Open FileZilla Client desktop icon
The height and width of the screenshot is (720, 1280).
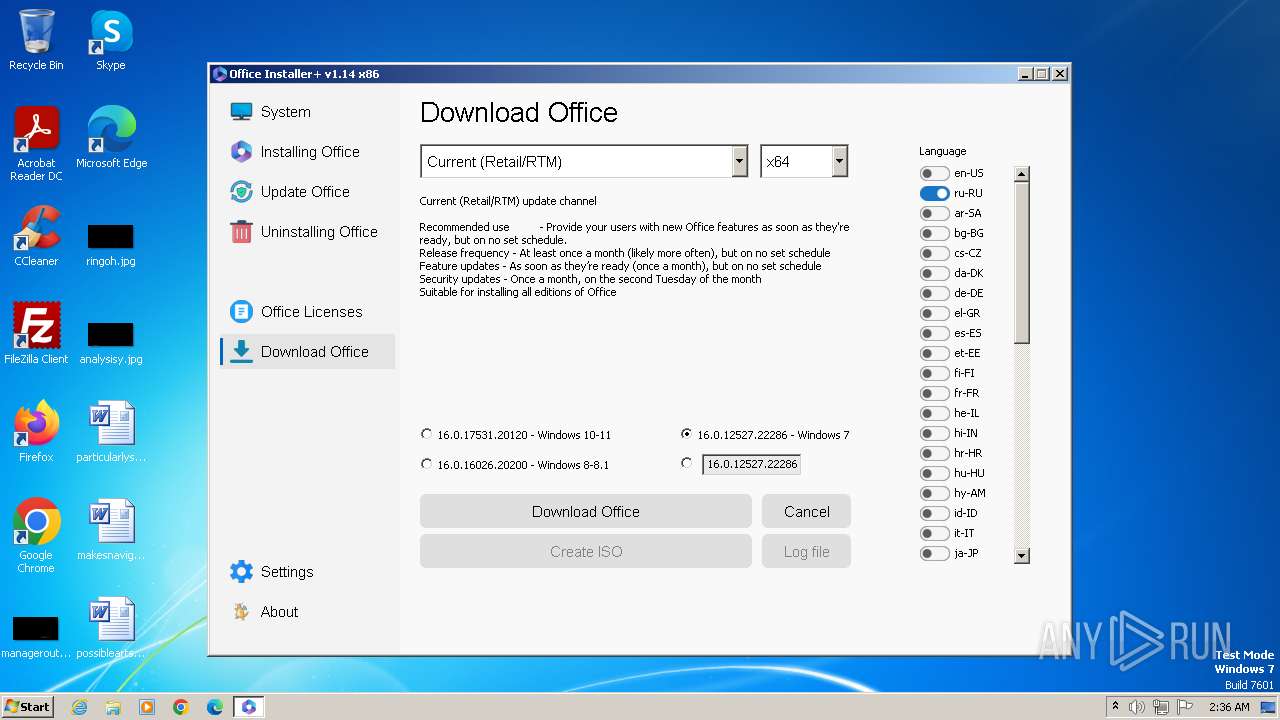[36, 333]
